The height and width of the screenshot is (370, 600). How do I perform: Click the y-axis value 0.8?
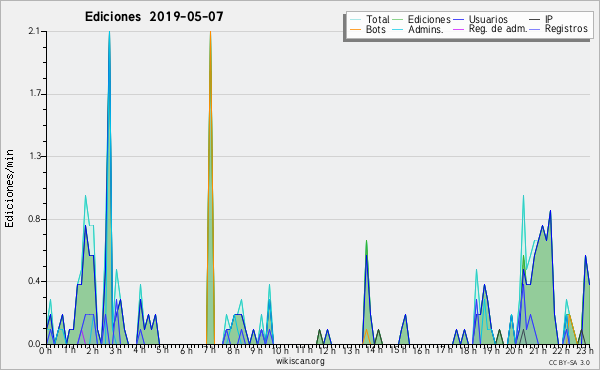(x=34, y=219)
